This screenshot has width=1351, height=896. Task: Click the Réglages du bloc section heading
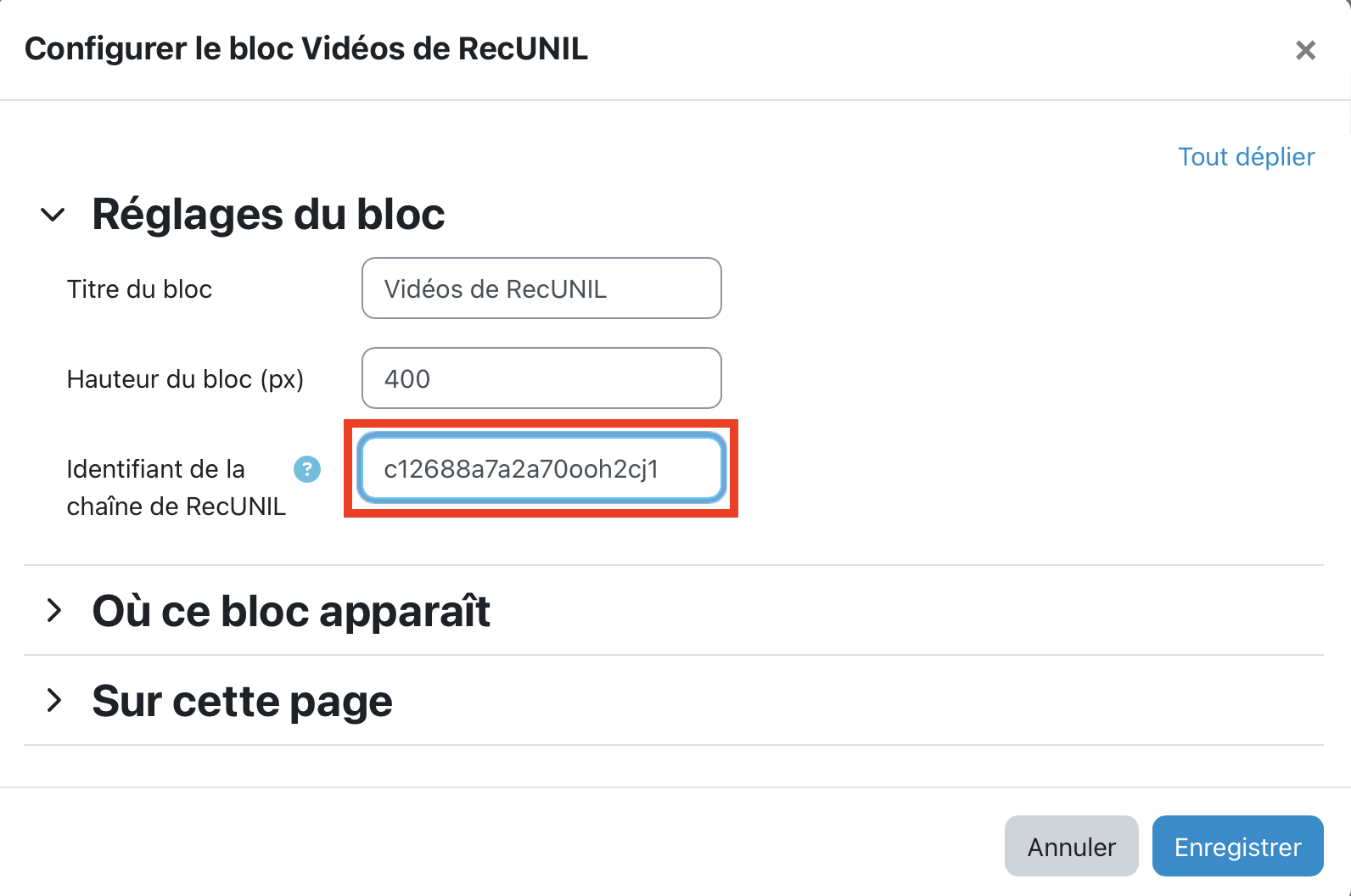pyautogui.click(x=268, y=214)
